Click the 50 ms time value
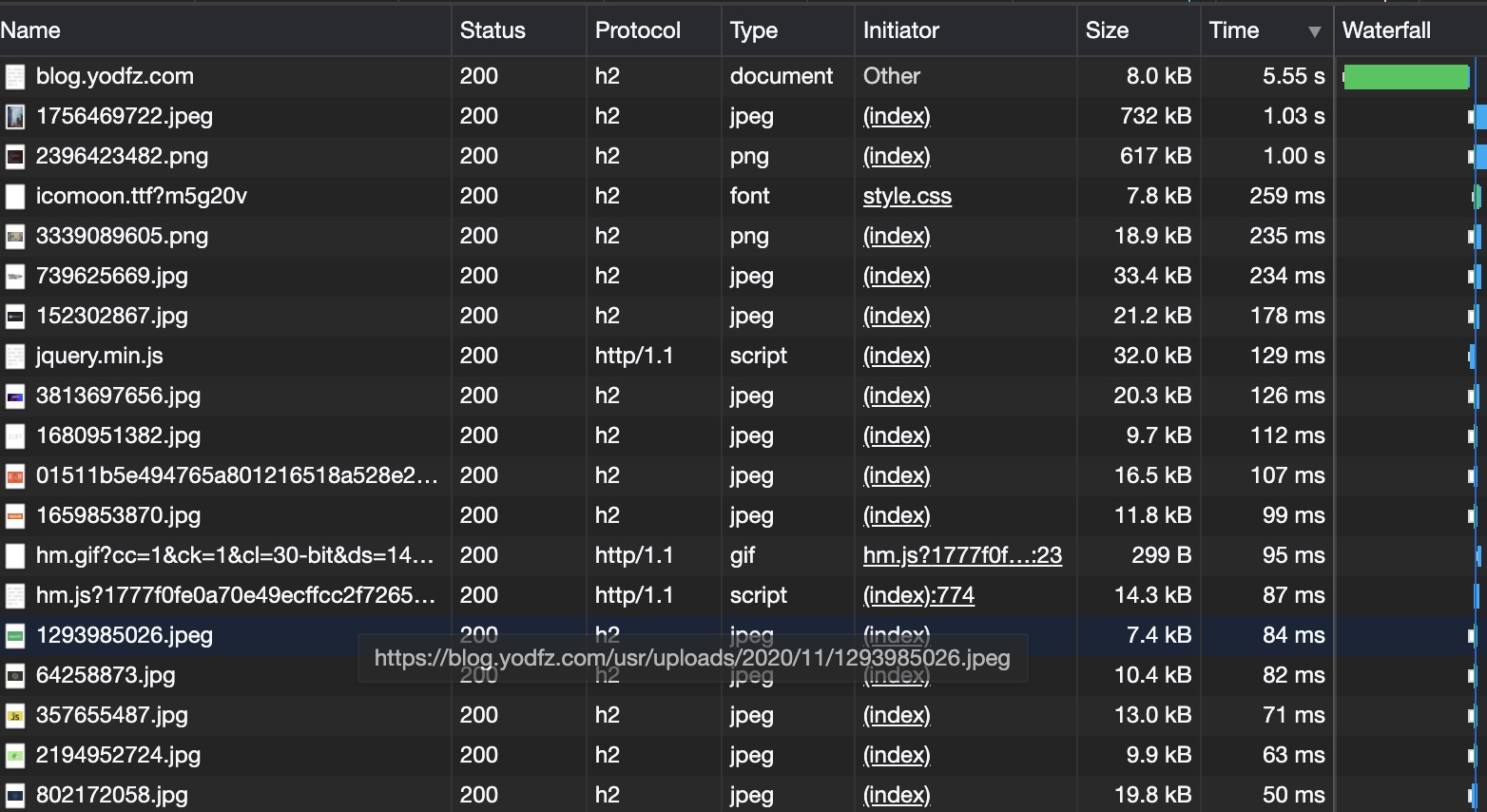1487x812 pixels. [x=1293, y=795]
